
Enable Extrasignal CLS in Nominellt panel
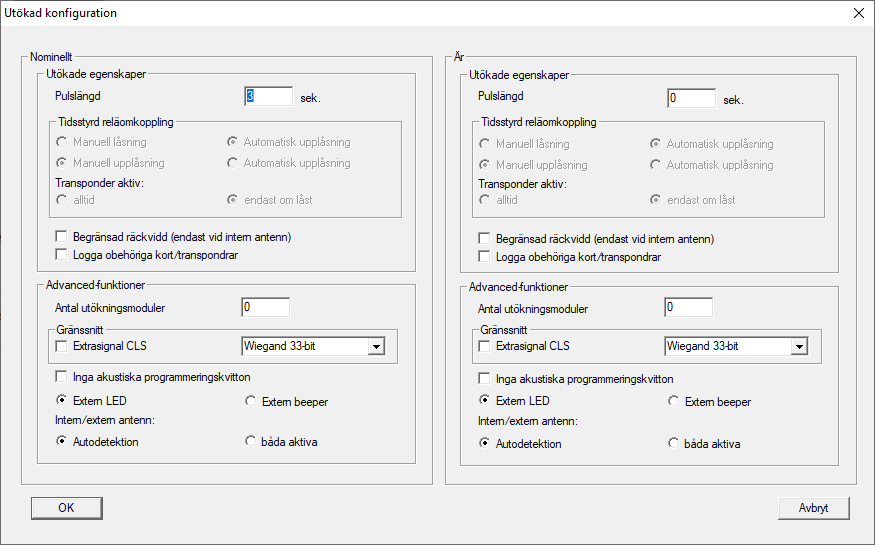[62, 347]
